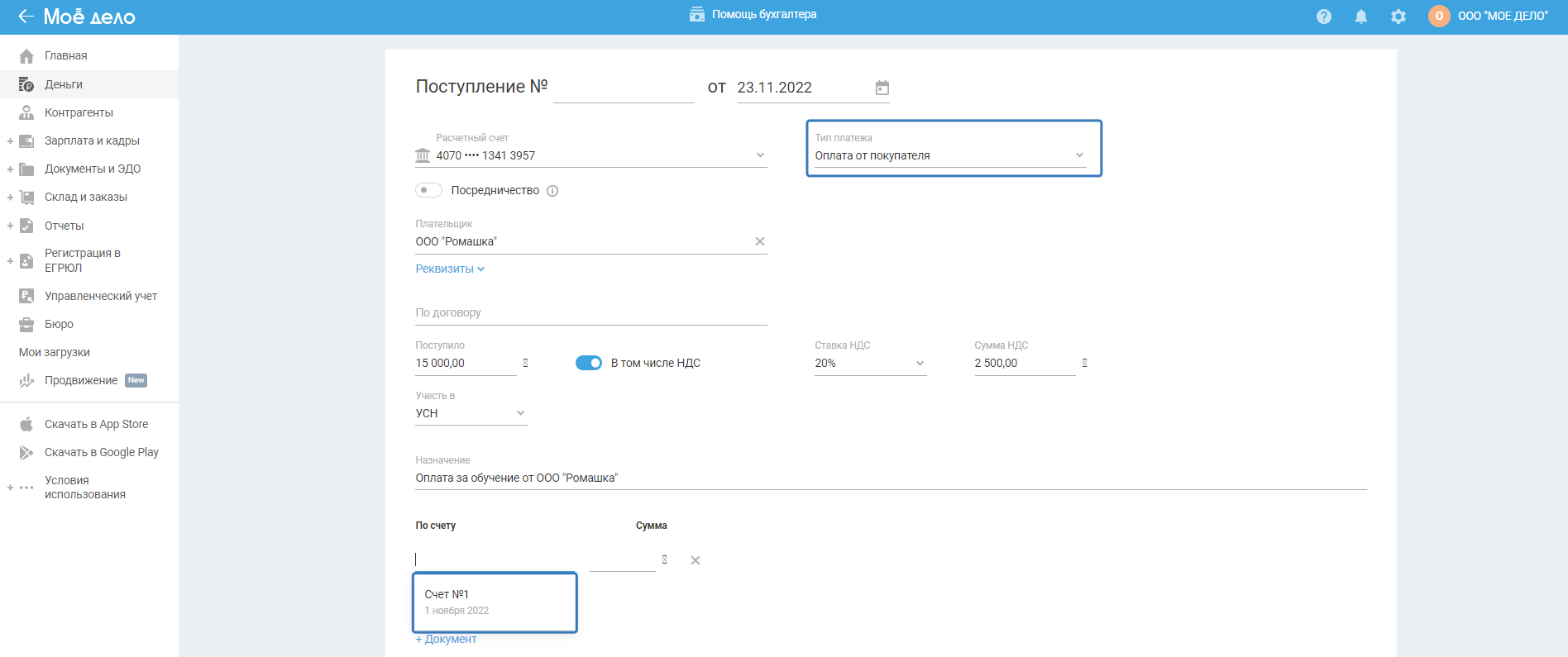Open notifications bell icon
The image size is (1568, 657).
tap(1361, 17)
